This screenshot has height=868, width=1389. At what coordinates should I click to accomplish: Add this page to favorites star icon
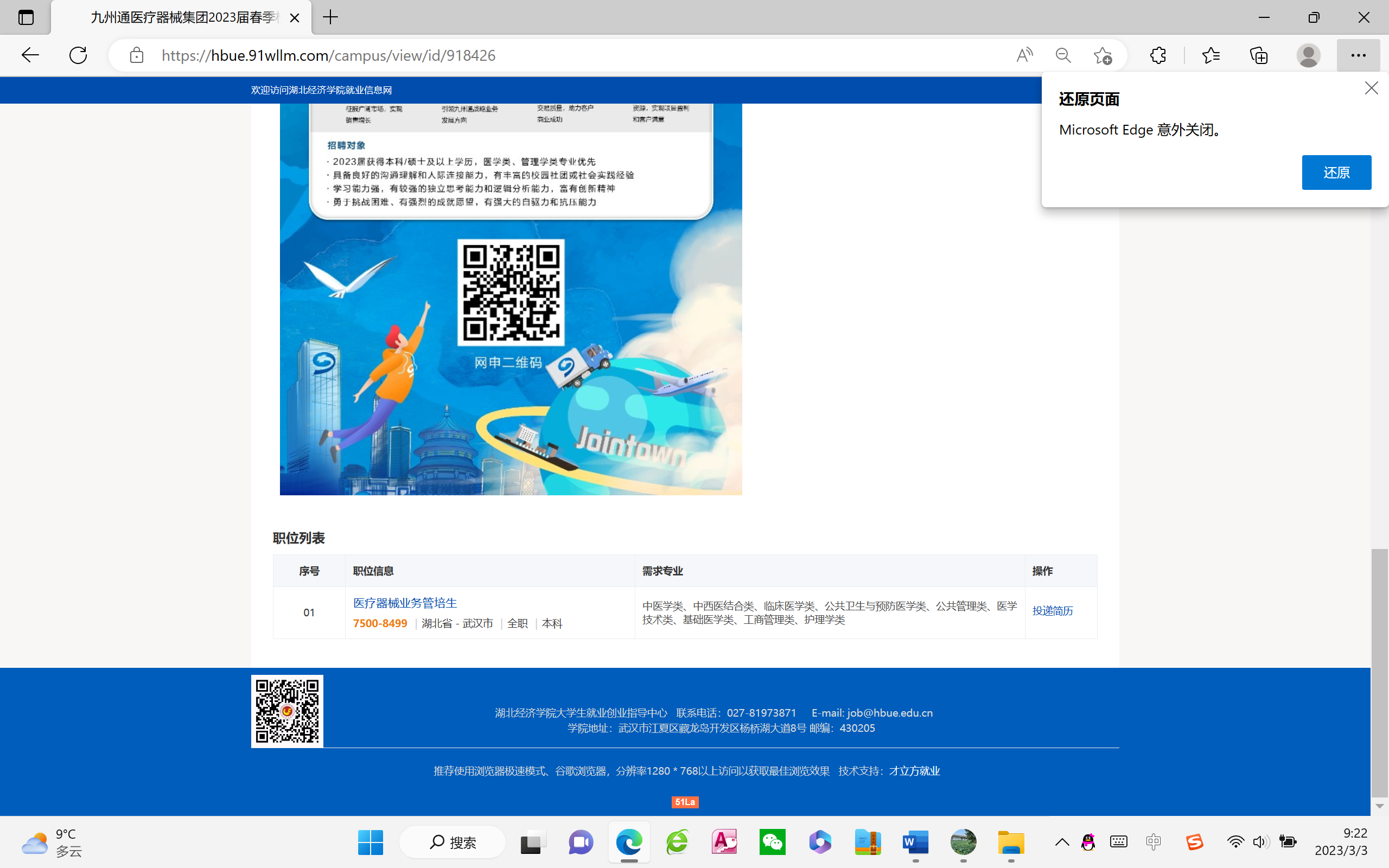pyautogui.click(x=1102, y=55)
